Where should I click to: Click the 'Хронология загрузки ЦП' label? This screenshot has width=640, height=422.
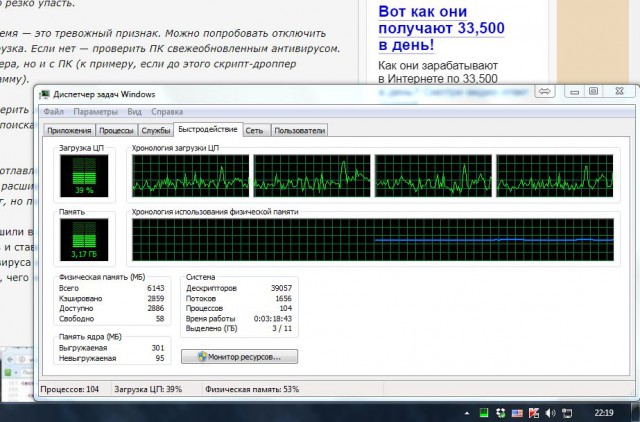(x=175, y=148)
